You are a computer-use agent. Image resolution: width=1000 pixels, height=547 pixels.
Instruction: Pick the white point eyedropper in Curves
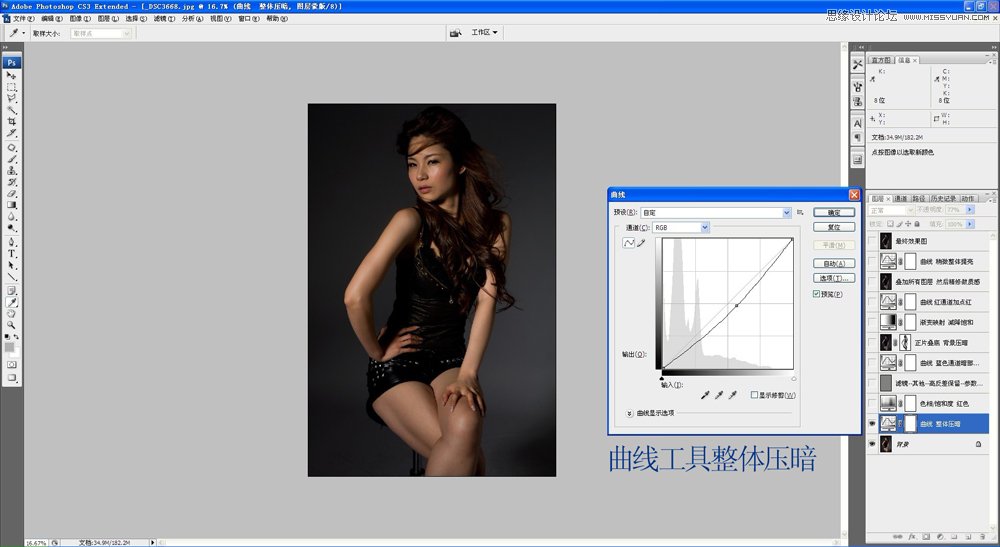tap(733, 396)
